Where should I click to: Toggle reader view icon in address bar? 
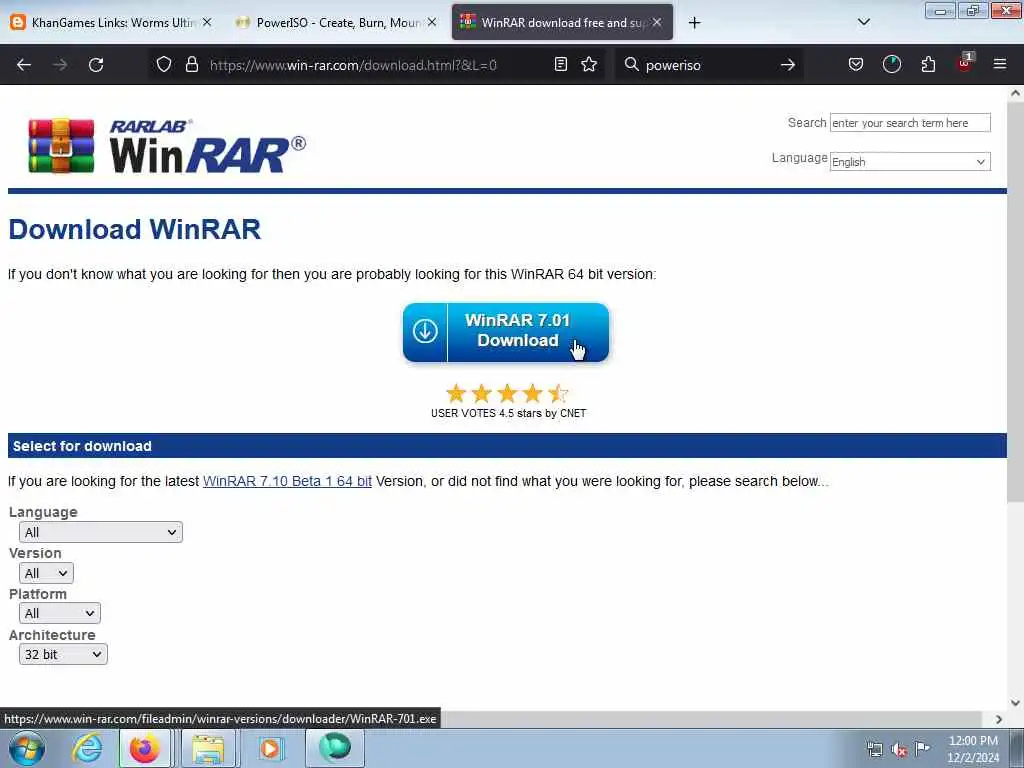point(560,64)
